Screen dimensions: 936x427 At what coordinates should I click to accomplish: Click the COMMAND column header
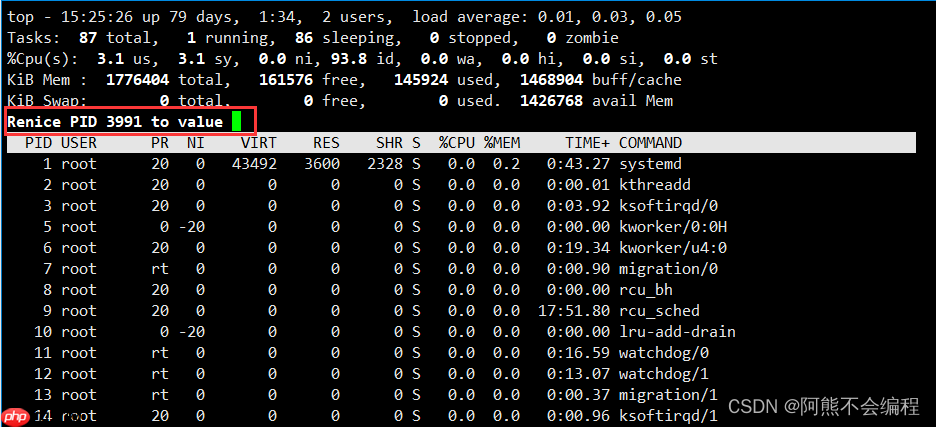(x=650, y=143)
